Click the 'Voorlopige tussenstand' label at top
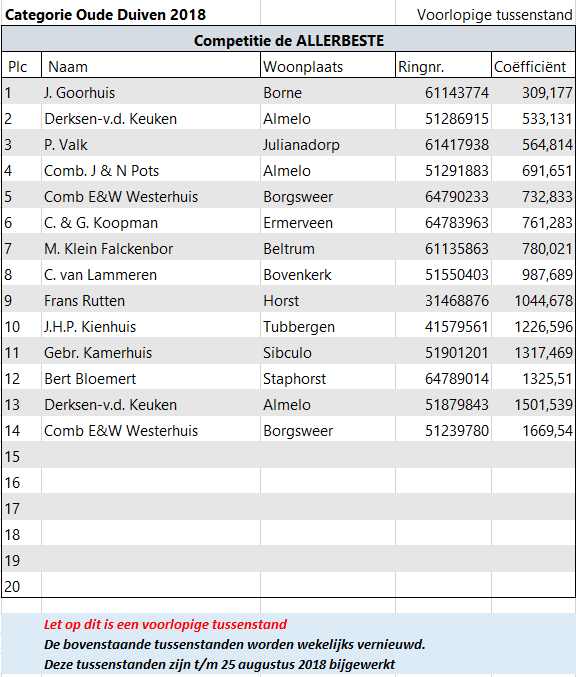Image resolution: width=576 pixels, height=677 pixels. coord(494,15)
